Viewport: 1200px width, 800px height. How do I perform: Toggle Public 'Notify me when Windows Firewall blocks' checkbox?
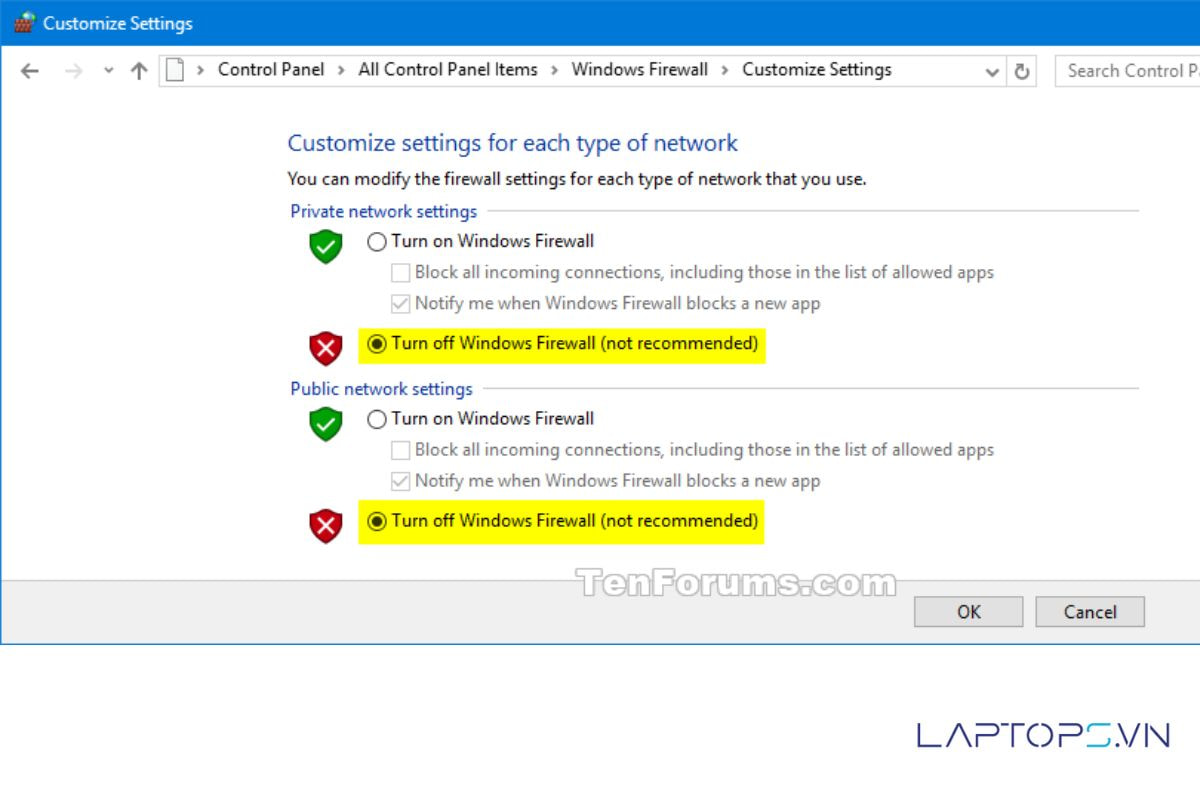[401, 481]
